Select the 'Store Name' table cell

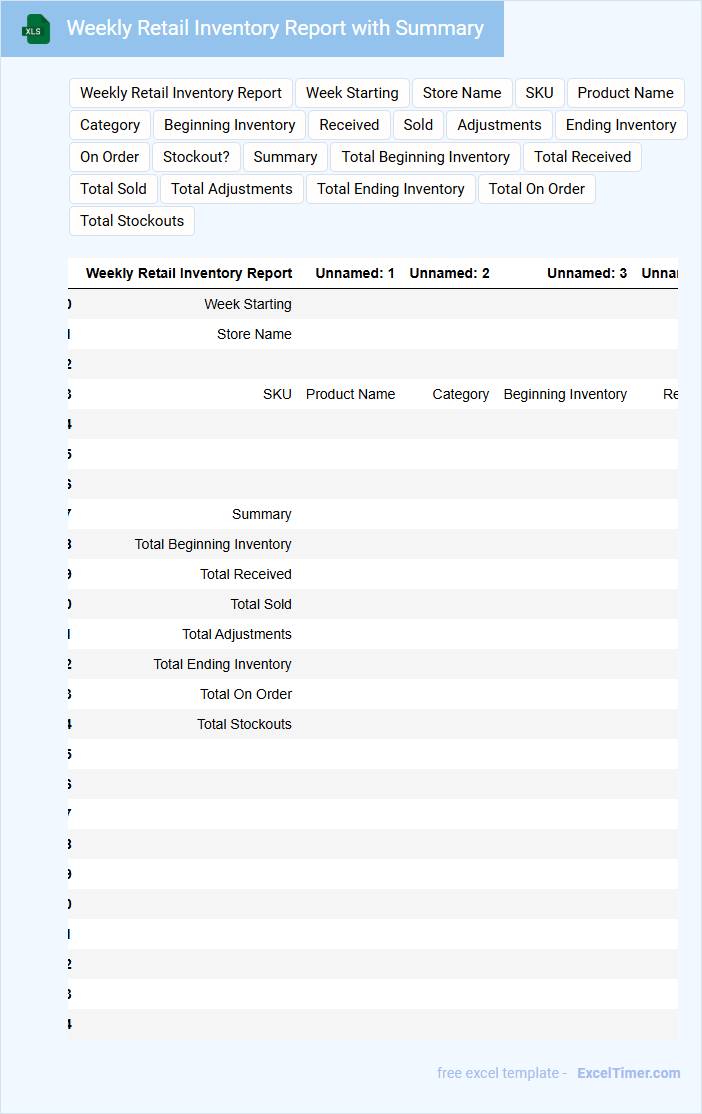coord(254,334)
